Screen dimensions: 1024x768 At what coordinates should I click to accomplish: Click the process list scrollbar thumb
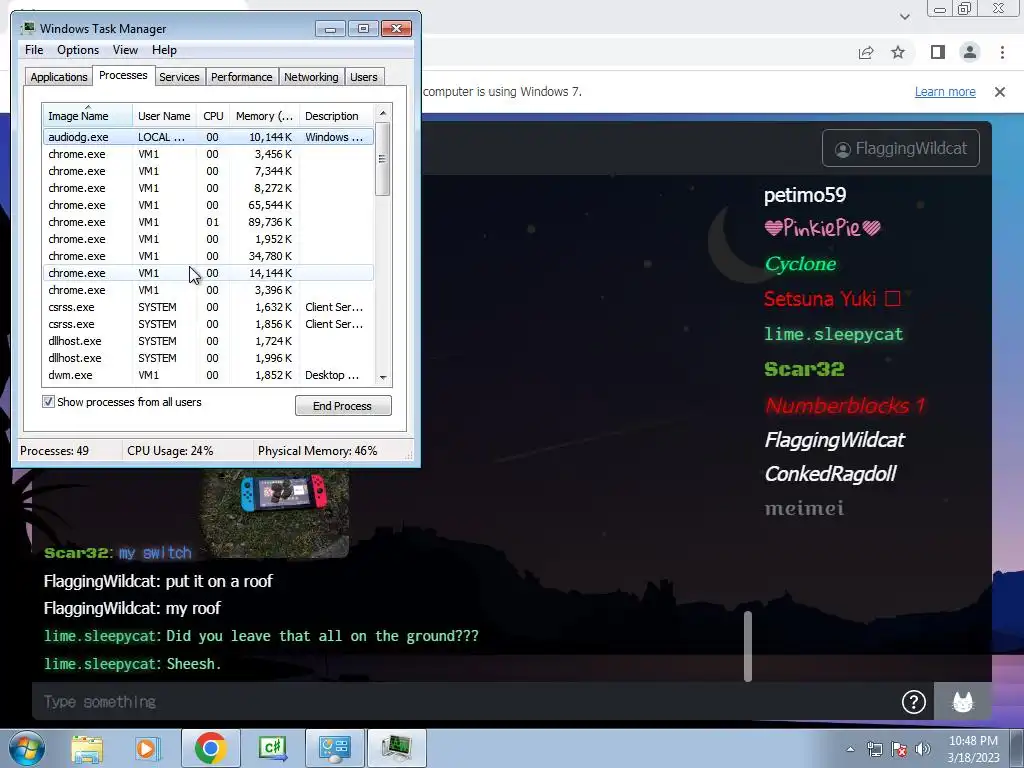383,159
